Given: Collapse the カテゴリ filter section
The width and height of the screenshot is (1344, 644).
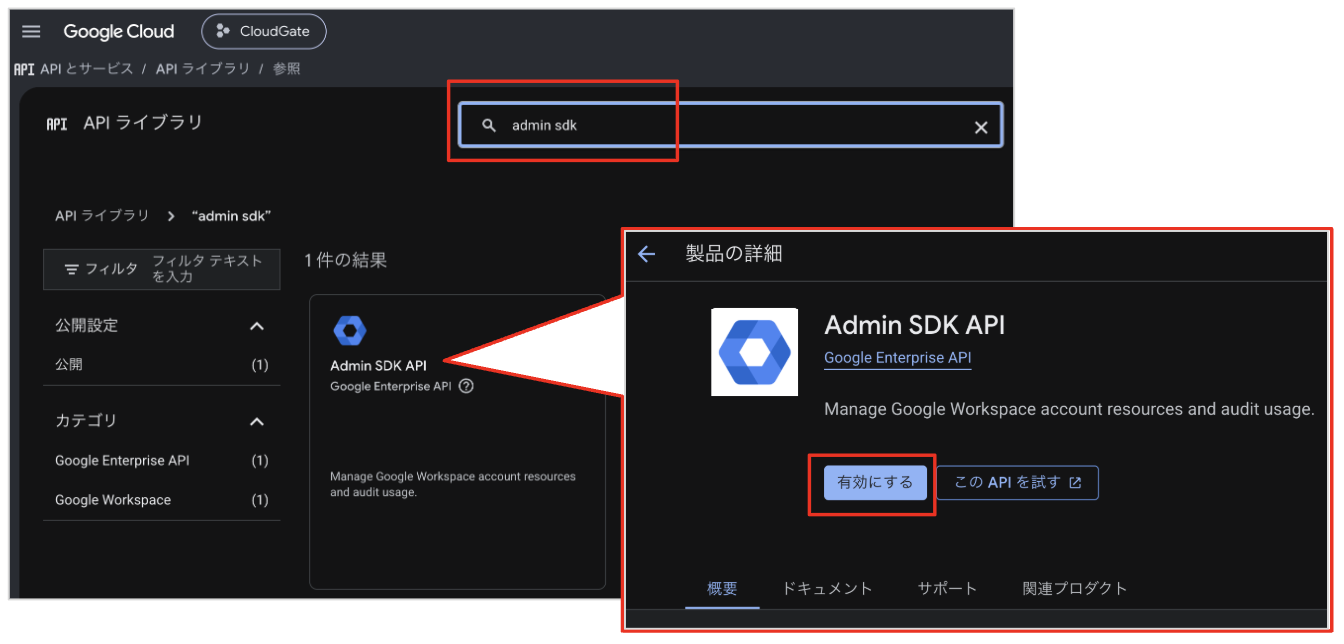Looking at the screenshot, I should tap(257, 421).
